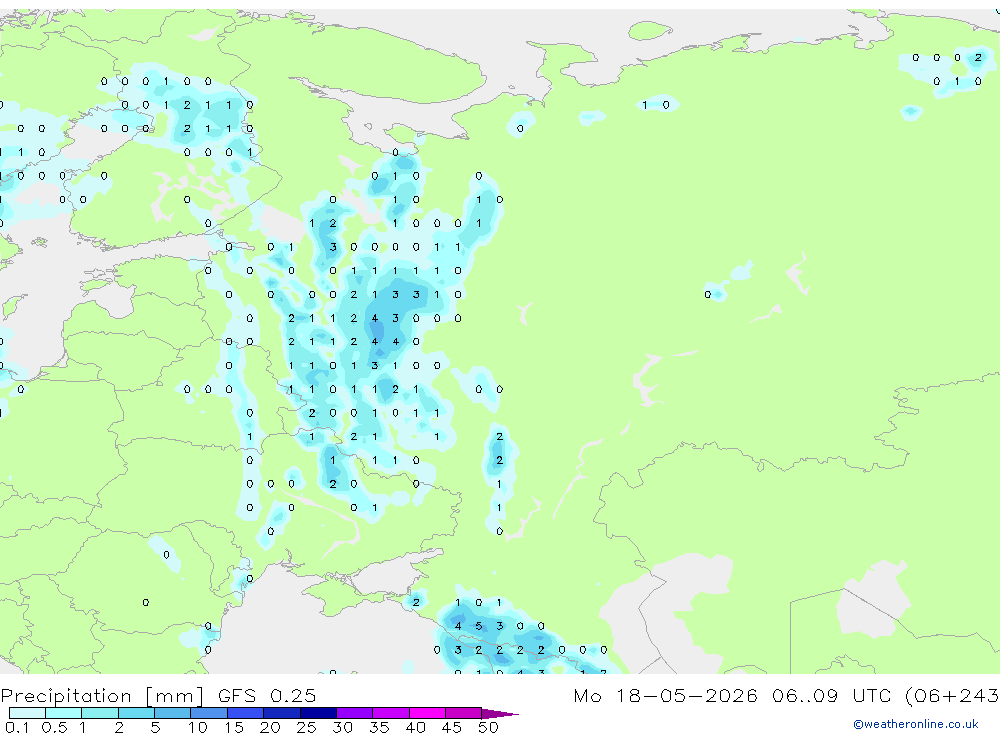Viewport: 1000px width, 733px height.
Task: Click the legend label '50'
Action: click(x=488, y=727)
